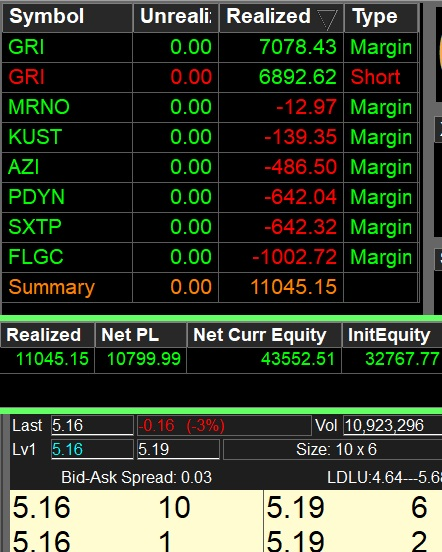This screenshot has width=442, height=552.
Task: Select the FLGC symbol row
Action: click(x=36, y=256)
